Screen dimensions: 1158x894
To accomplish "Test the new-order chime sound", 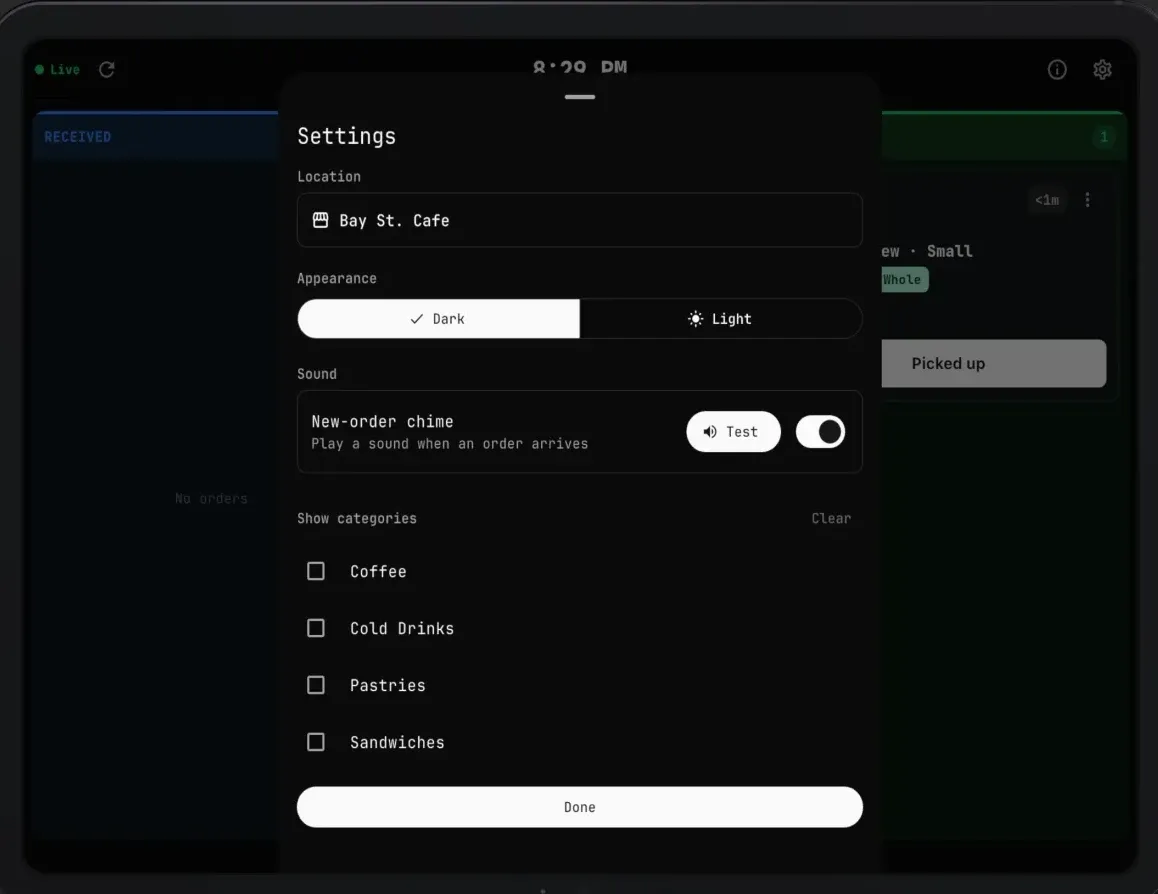I will [x=733, y=432].
